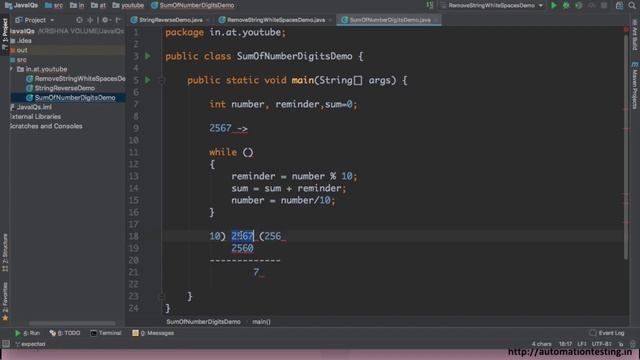This screenshot has width=640, height=360.
Task: Select the src folder in tree
Action: pos(18,60)
